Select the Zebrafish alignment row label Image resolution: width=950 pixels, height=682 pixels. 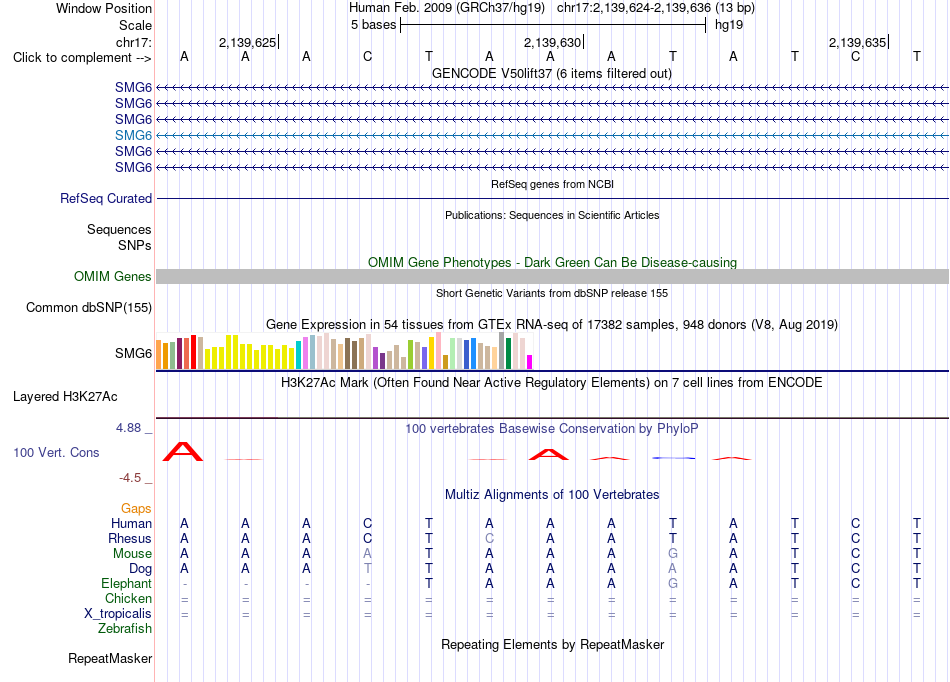coord(125,629)
